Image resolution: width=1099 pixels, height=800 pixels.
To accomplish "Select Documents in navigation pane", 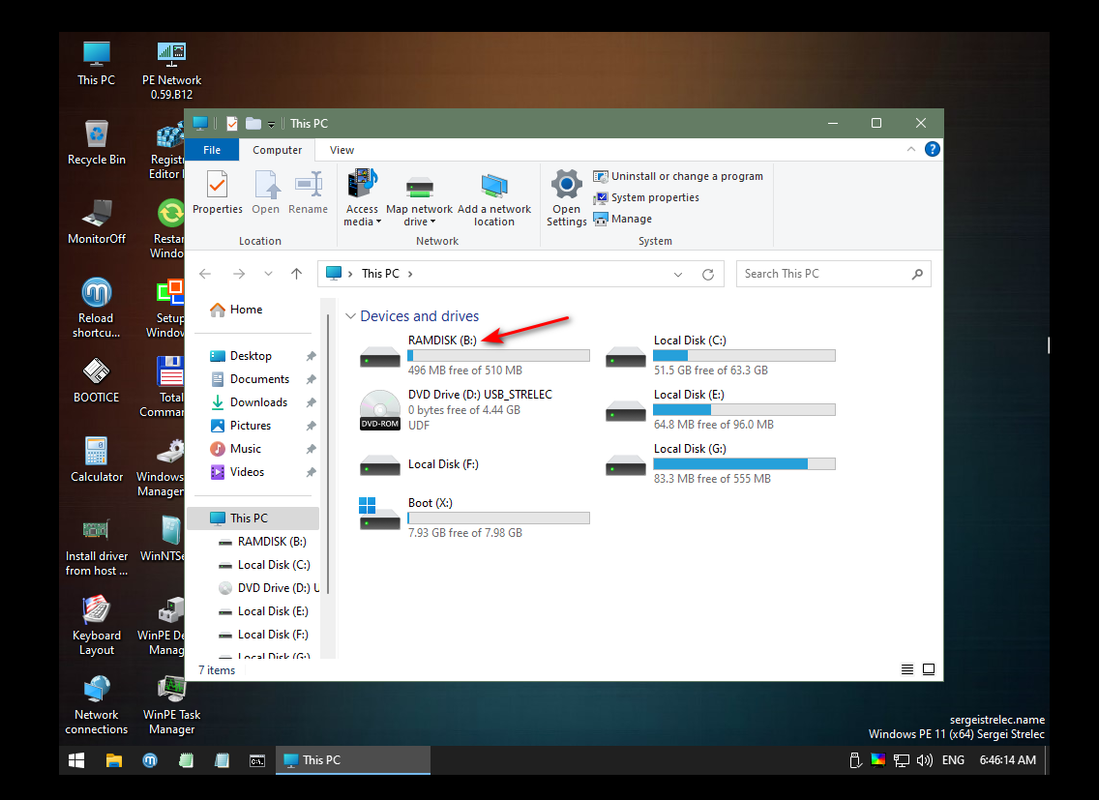I will point(250,379).
